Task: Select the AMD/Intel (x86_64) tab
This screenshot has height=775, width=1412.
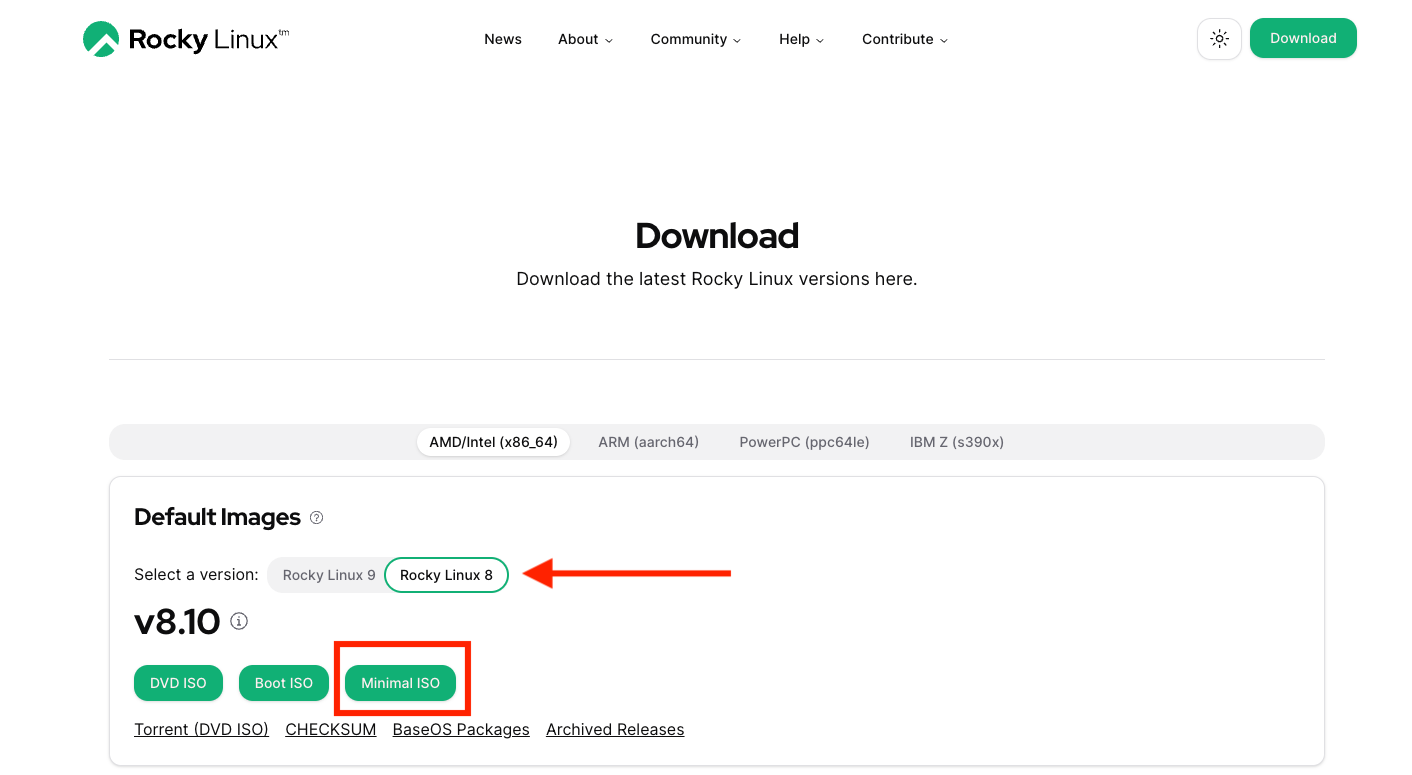Action: (493, 442)
